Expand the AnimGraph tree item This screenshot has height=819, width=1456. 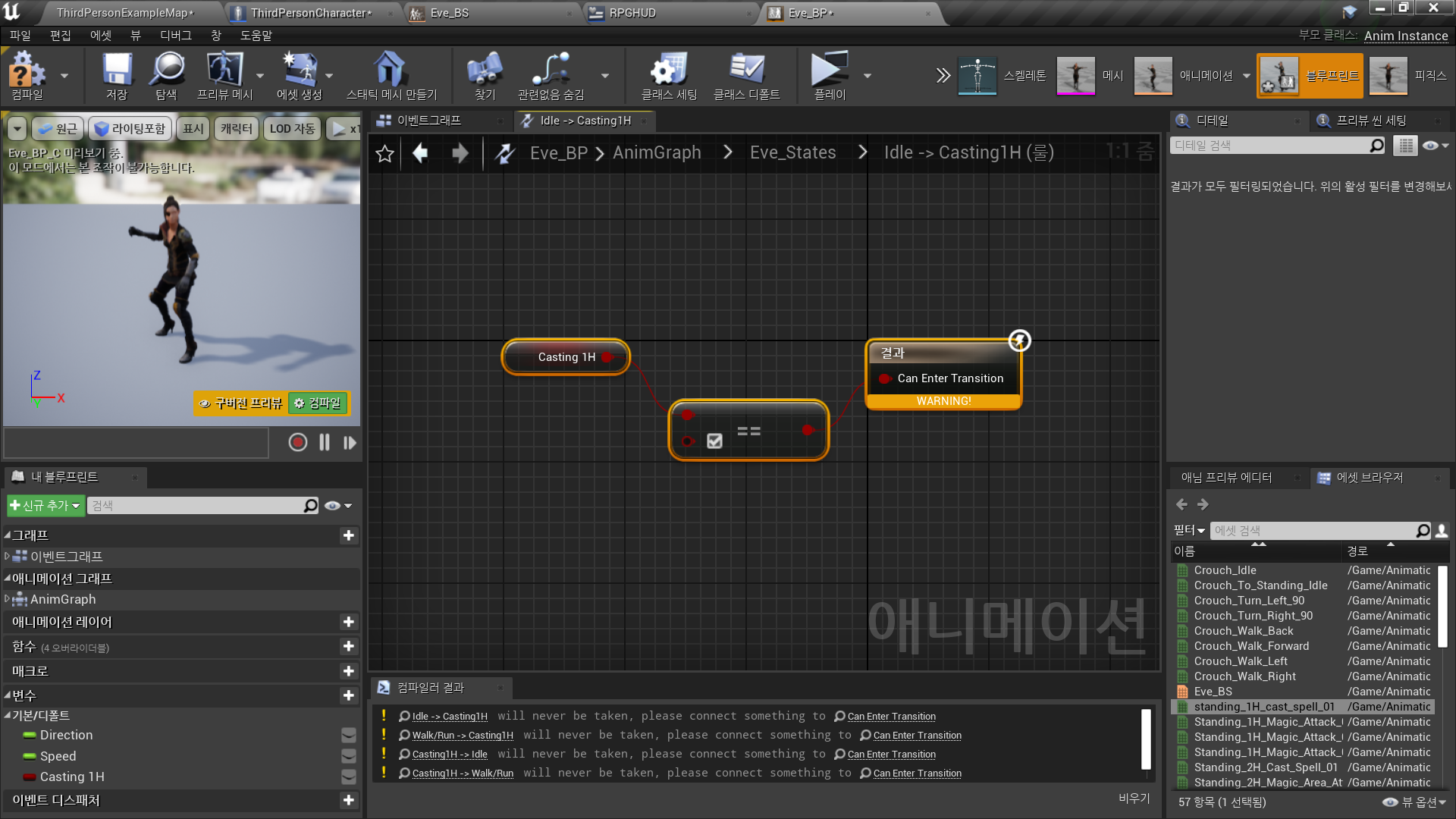pyautogui.click(x=7, y=599)
